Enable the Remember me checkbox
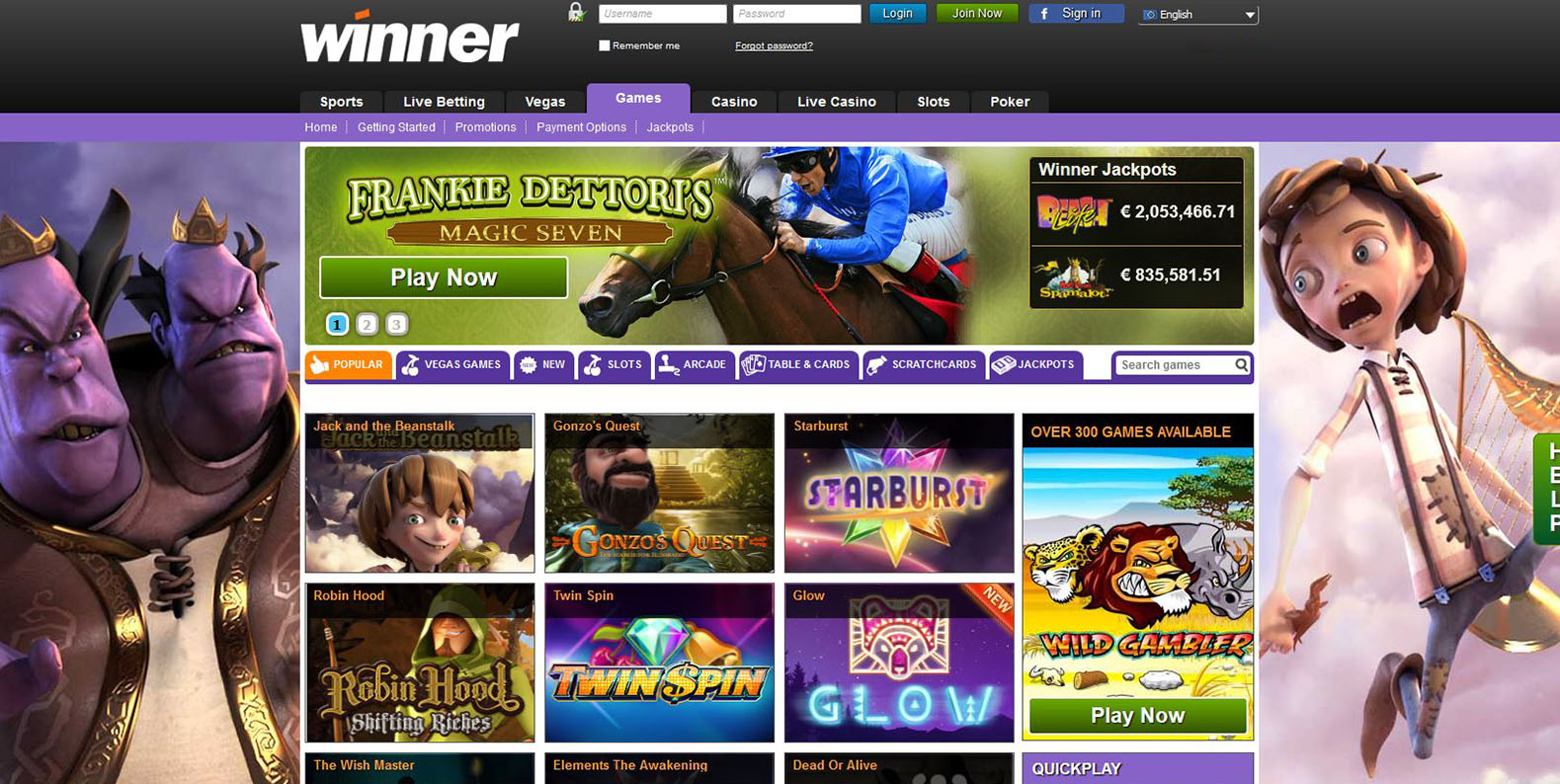 point(605,45)
